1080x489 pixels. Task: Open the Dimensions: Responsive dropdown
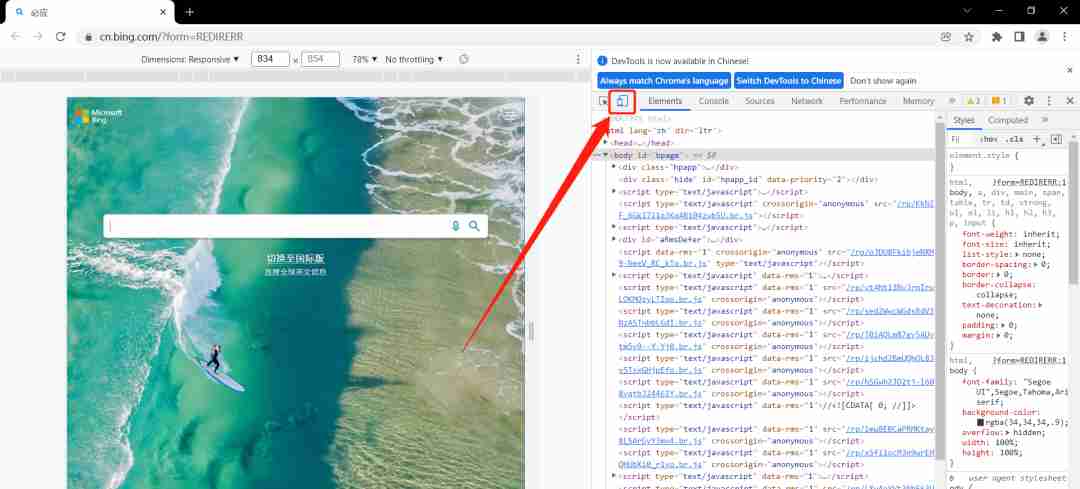[191, 59]
